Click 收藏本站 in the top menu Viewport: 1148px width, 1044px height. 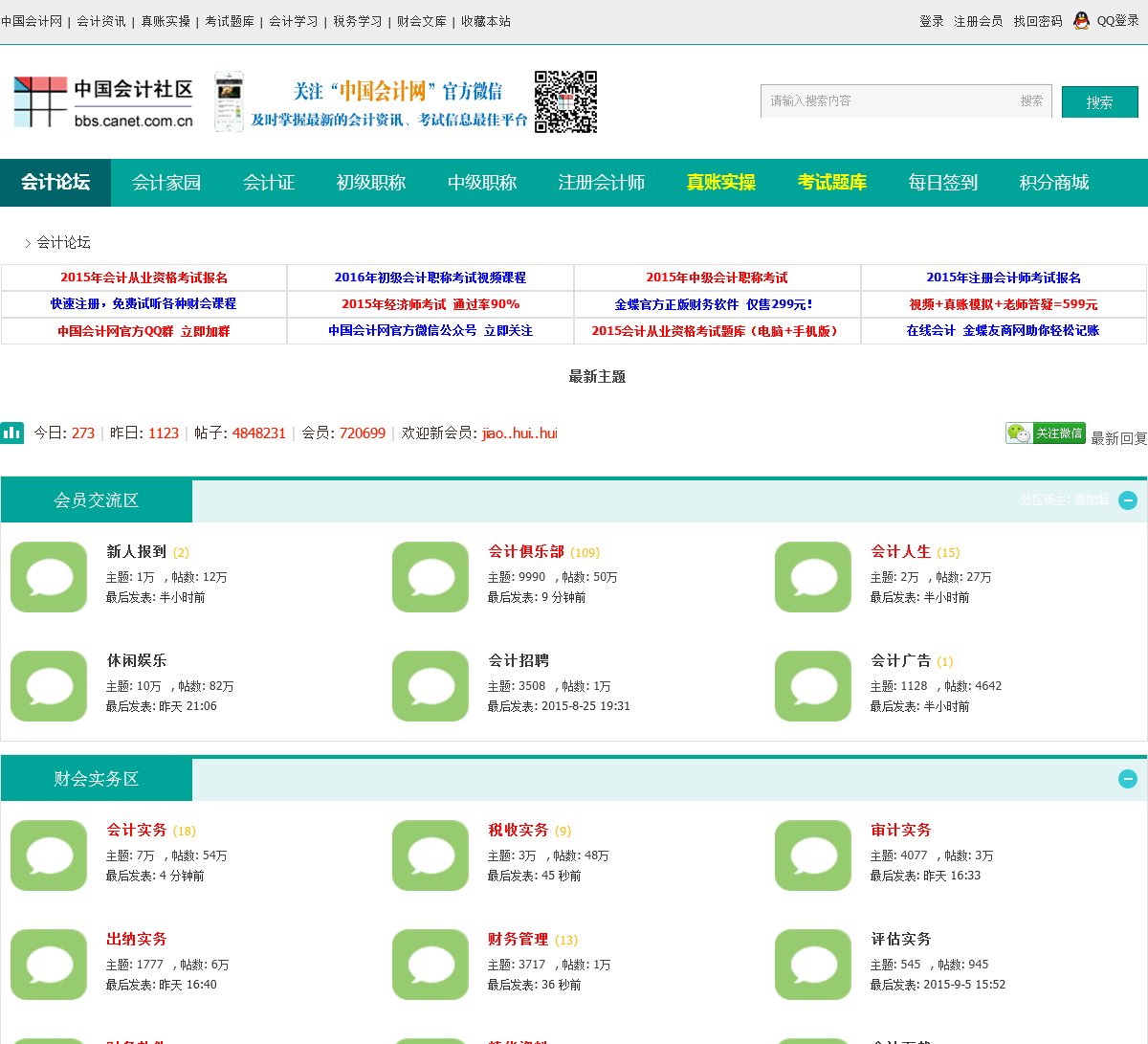point(486,21)
